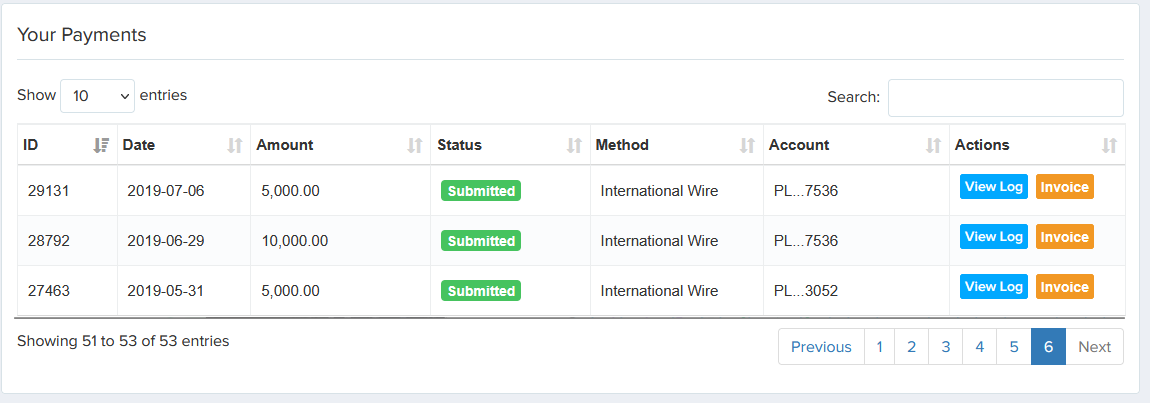The width and height of the screenshot is (1150, 403).
Task: Go to pagination page 5
Action: coord(1013,347)
